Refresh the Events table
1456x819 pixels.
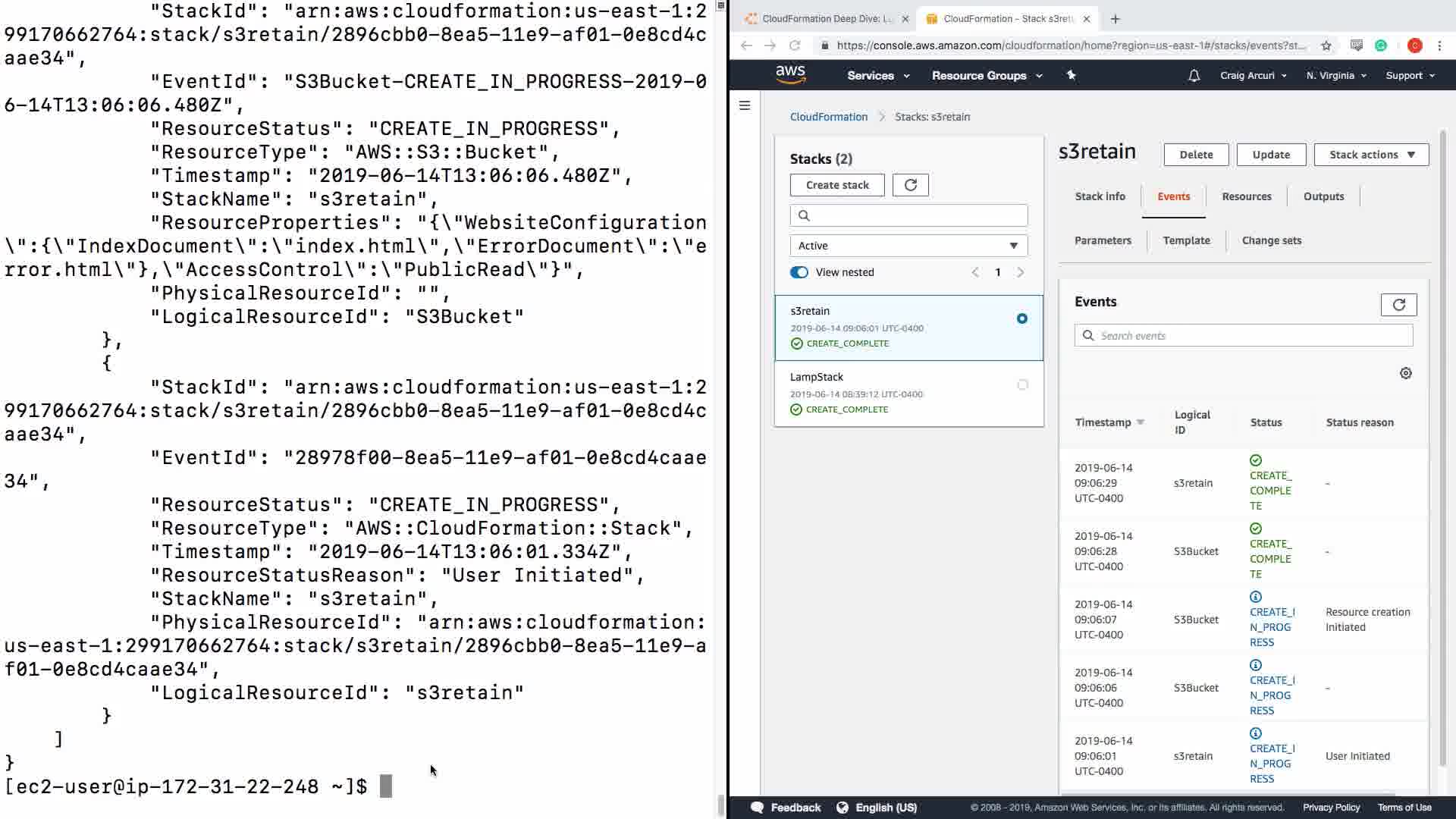pyautogui.click(x=1398, y=305)
